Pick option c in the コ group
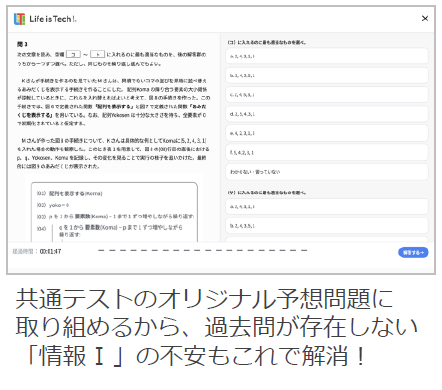The height and width of the screenshot is (390, 442). point(327,95)
